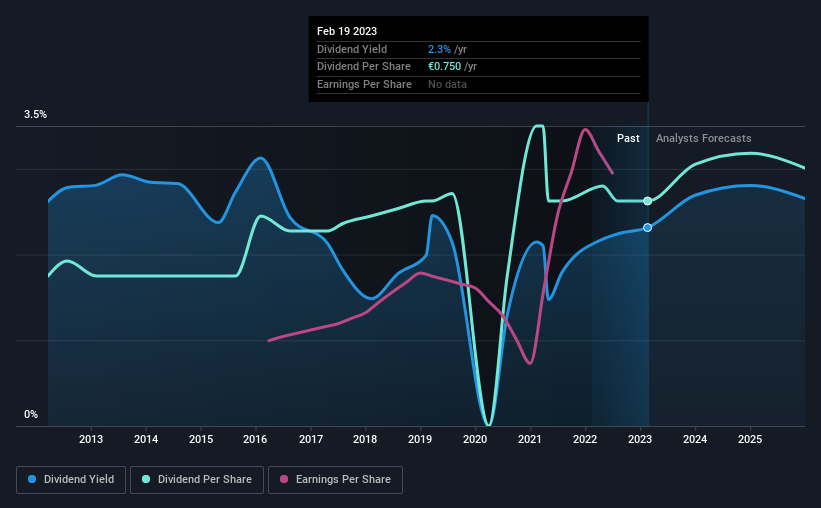The image size is (821, 508).
Task: Click the 2015 x-axis label
Action: pyautogui.click(x=201, y=439)
